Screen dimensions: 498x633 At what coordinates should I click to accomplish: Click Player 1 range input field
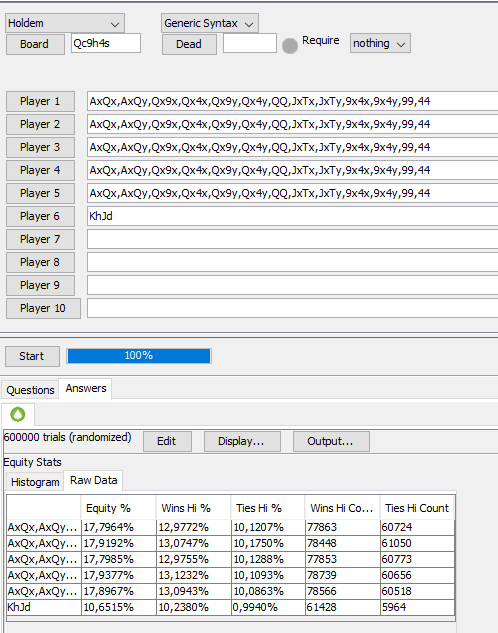click(293, 101)
